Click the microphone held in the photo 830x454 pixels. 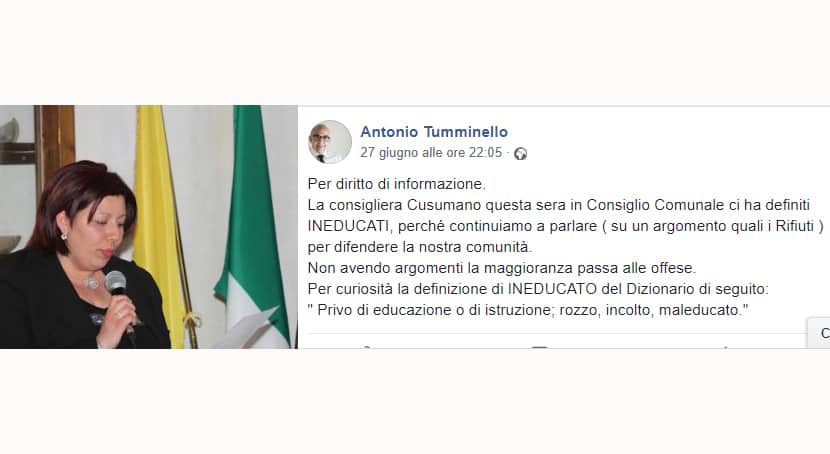coord(118,288)
